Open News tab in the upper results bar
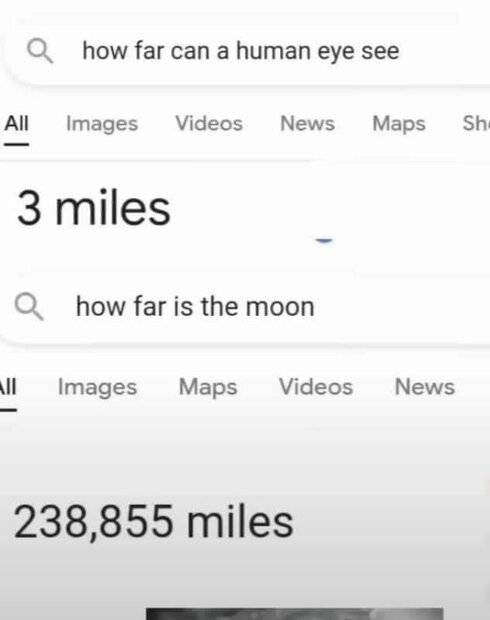Screen dimensions: 490x620 [307, 123]
